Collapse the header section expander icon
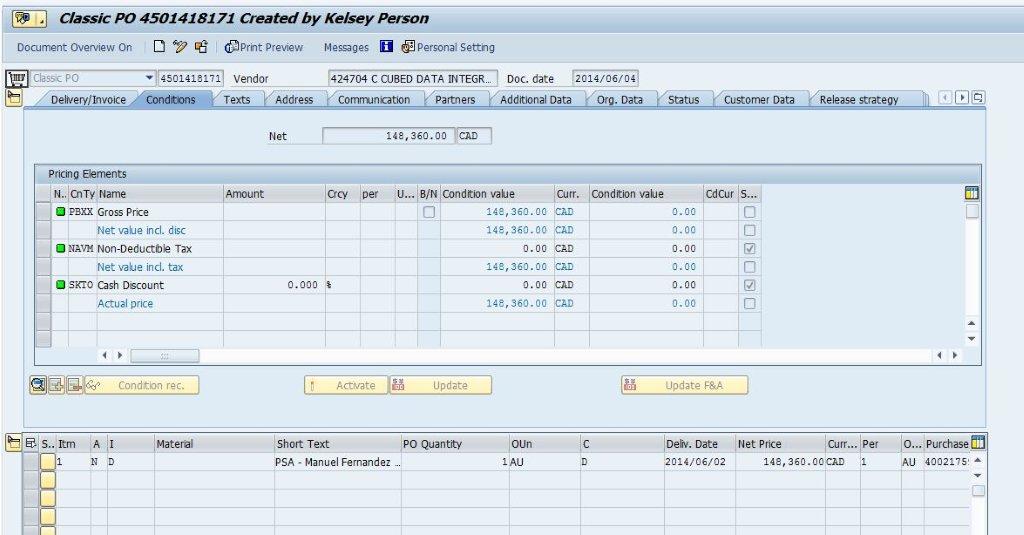The height and width of the screenshot is (535, 1024). coord(14,97)
